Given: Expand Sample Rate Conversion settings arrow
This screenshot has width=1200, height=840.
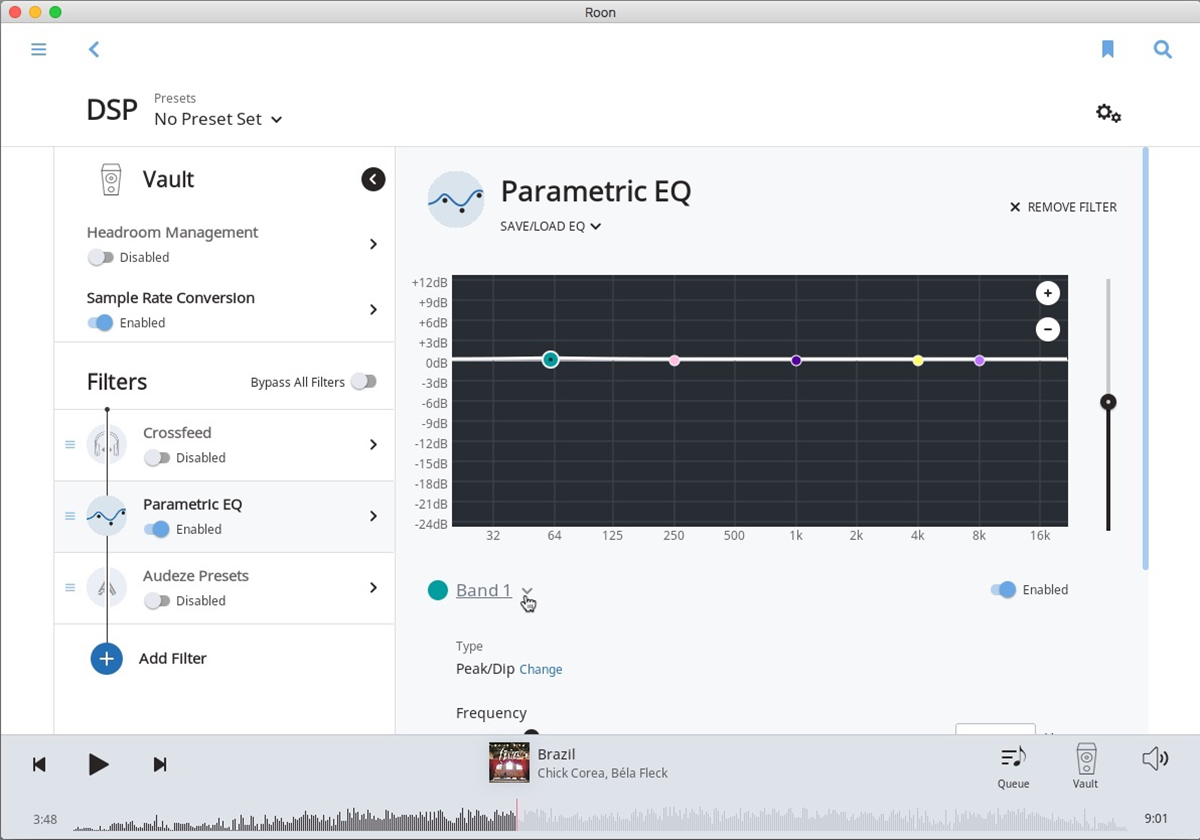Looking at the screenshot, I should pyautogui.click(x=373, y=310).
